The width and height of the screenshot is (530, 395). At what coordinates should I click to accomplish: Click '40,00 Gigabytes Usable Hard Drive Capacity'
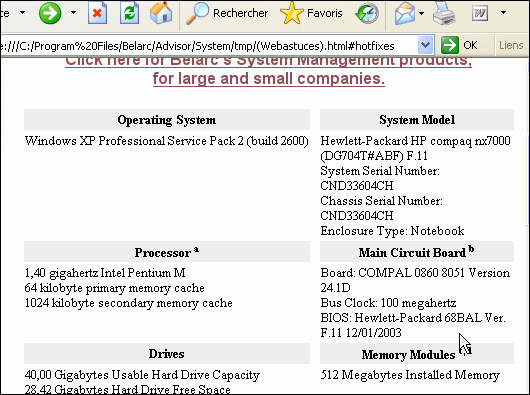[x=142, y=375]
